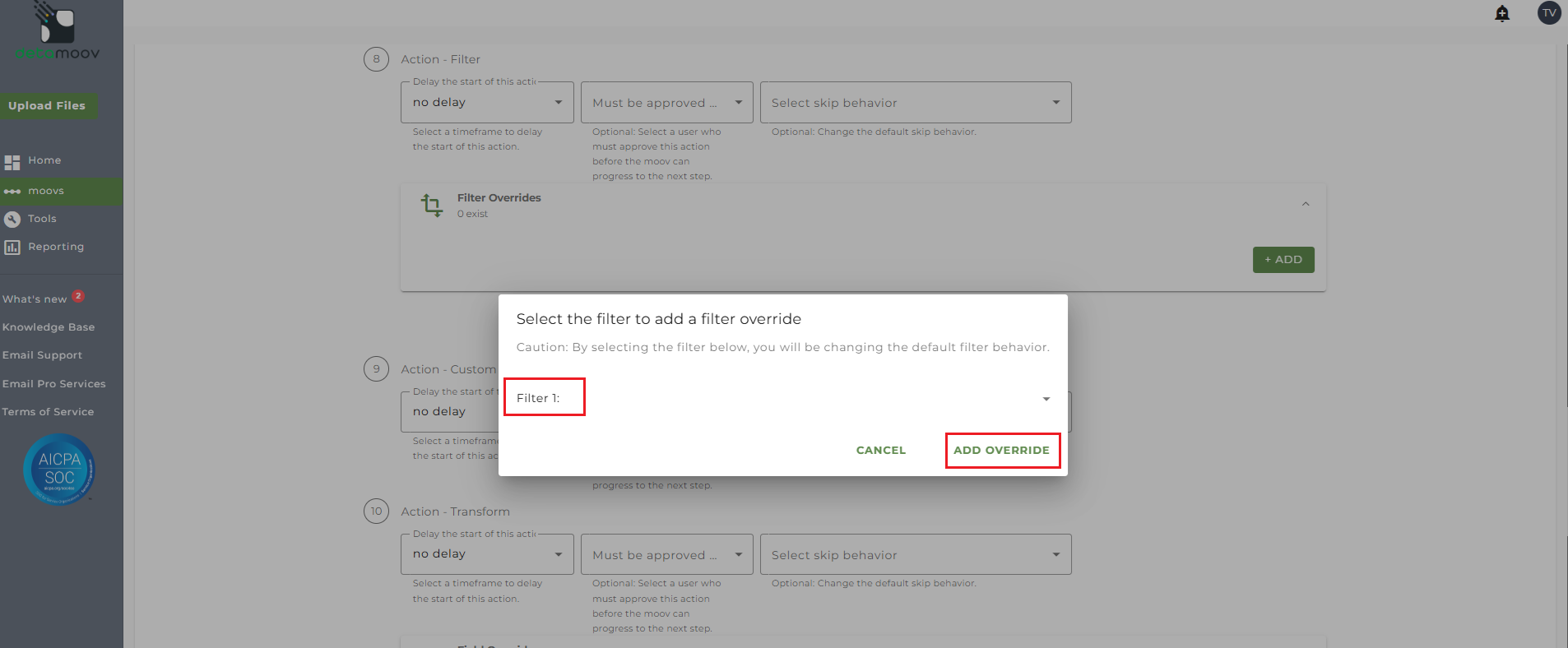
Task: Click the Add Override button
Action: (1001, 451)
